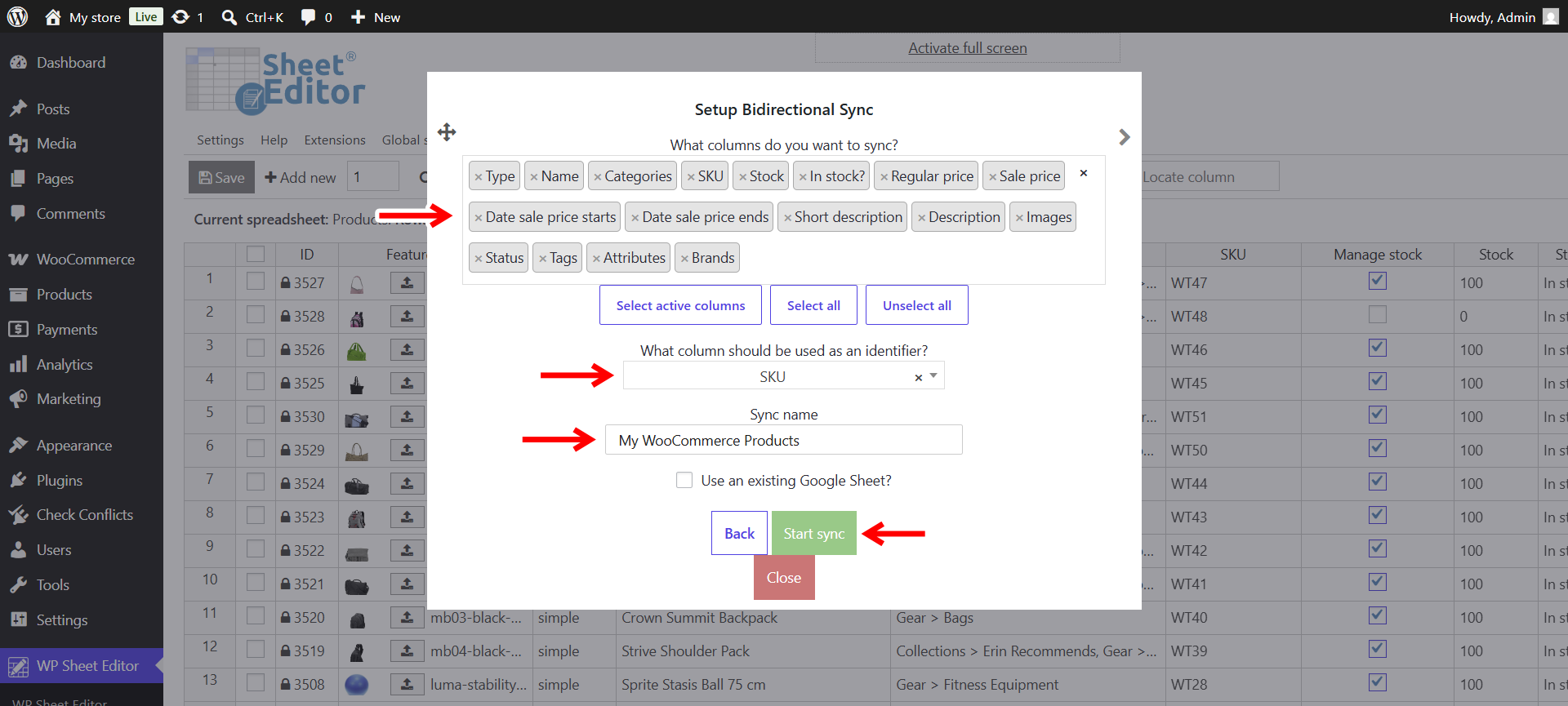This screenshot has height=706, width=1568.
Task: Remove Date sale price ends tag
Action: [635, 218]
